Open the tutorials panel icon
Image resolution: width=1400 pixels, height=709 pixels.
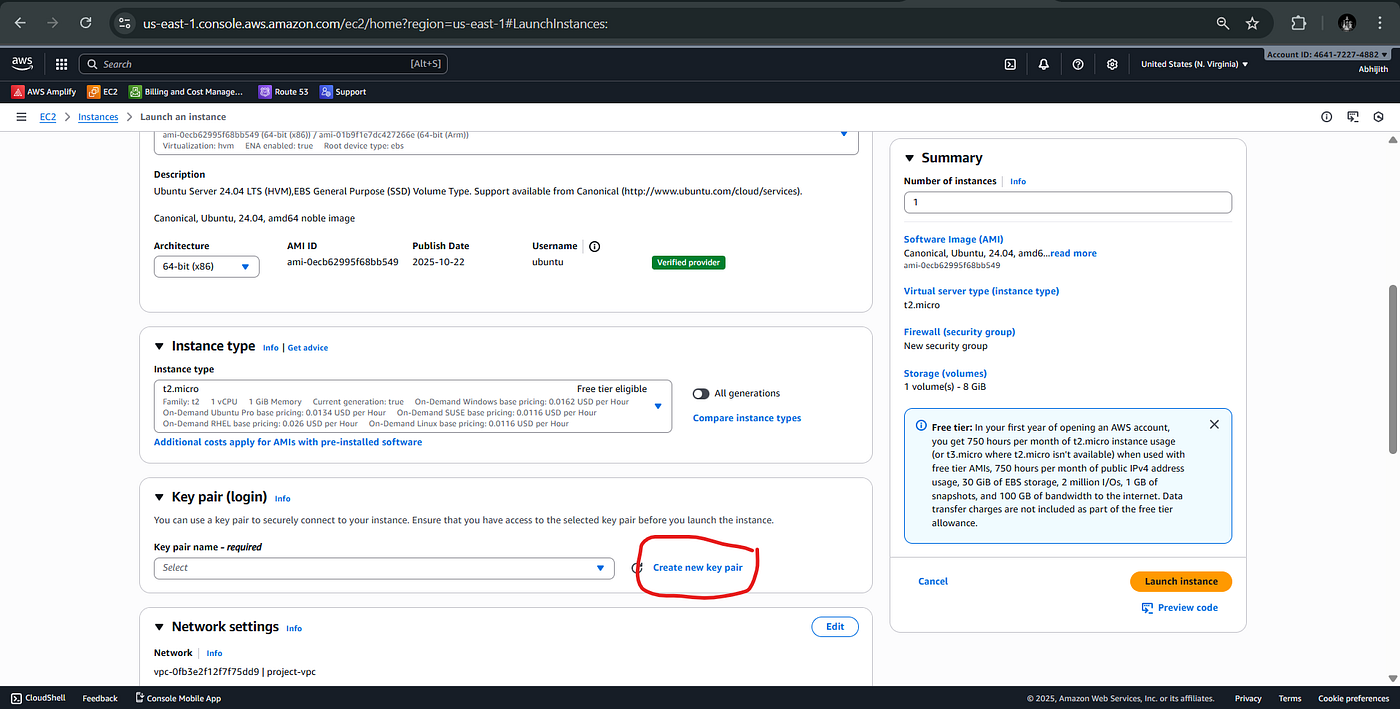pos(1353,117)
